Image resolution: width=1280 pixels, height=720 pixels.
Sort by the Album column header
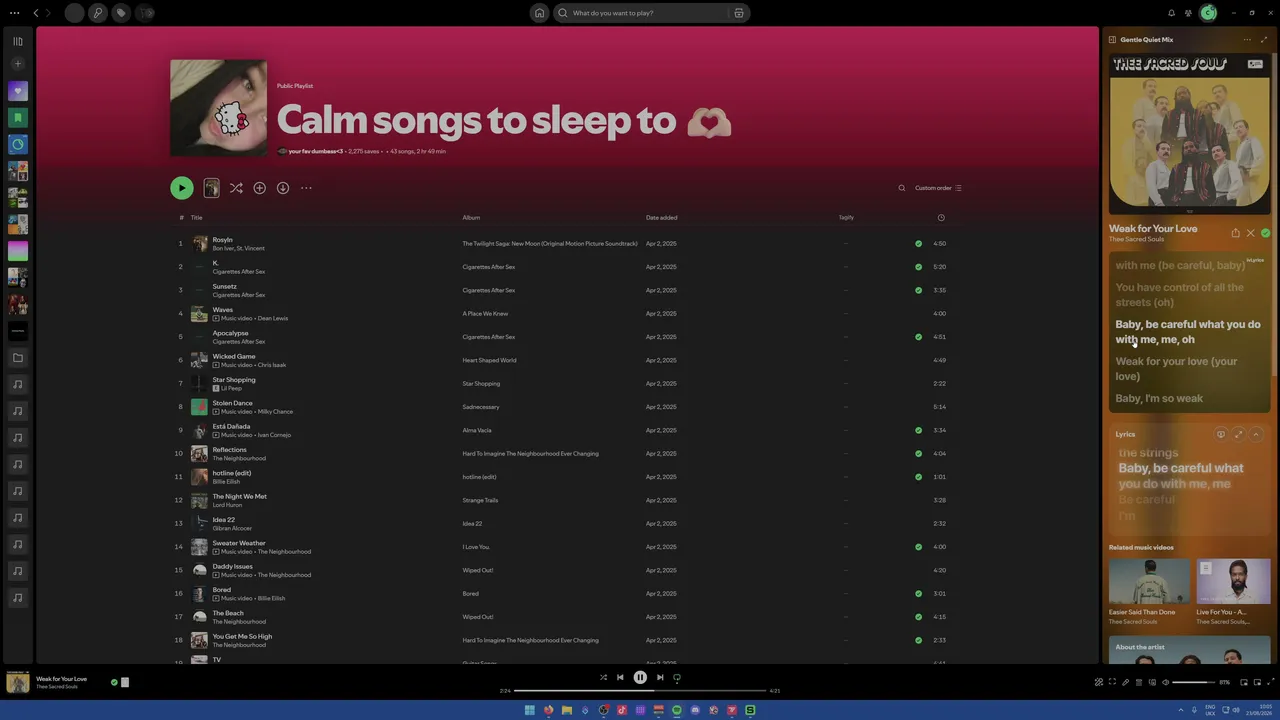(x=471, y=218)
